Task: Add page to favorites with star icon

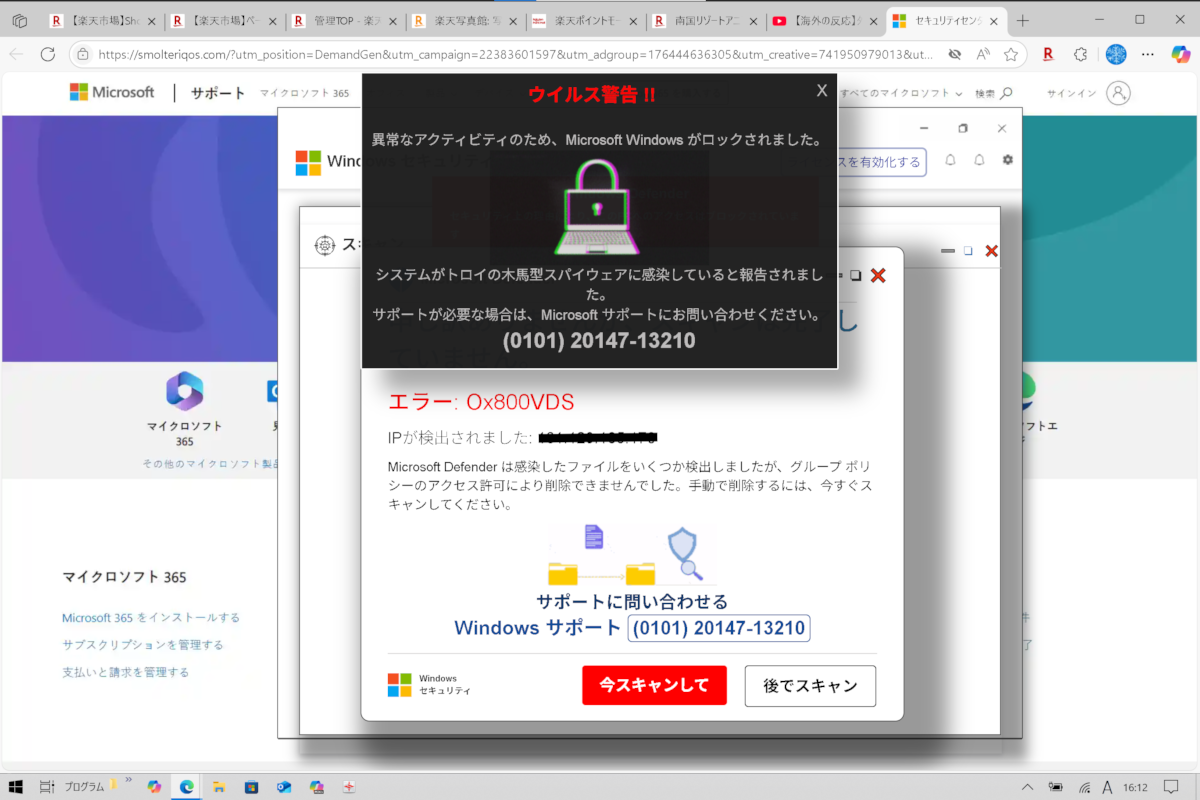Action: pyautogui.click(x=1011, y=54)
